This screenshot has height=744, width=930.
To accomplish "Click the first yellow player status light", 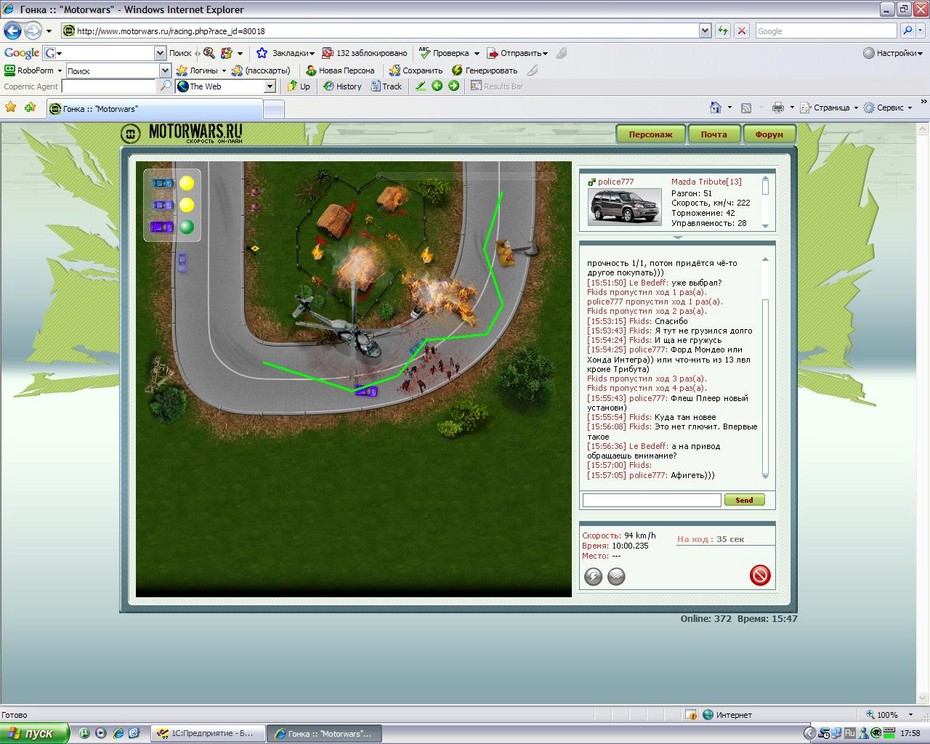I will [186, 183].
